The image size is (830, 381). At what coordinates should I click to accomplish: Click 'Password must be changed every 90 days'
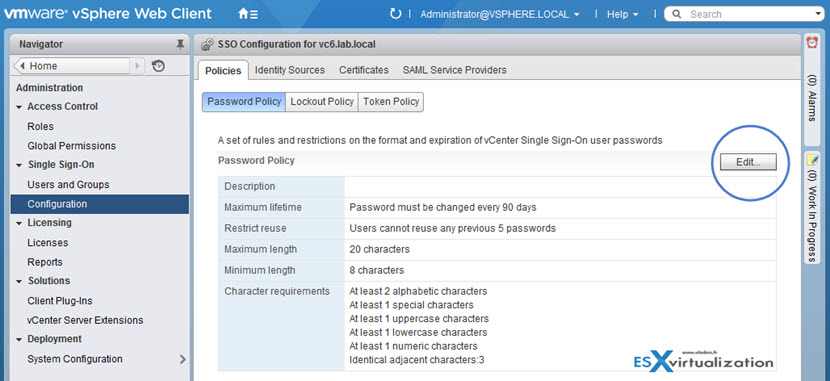[x=443, y=207]
